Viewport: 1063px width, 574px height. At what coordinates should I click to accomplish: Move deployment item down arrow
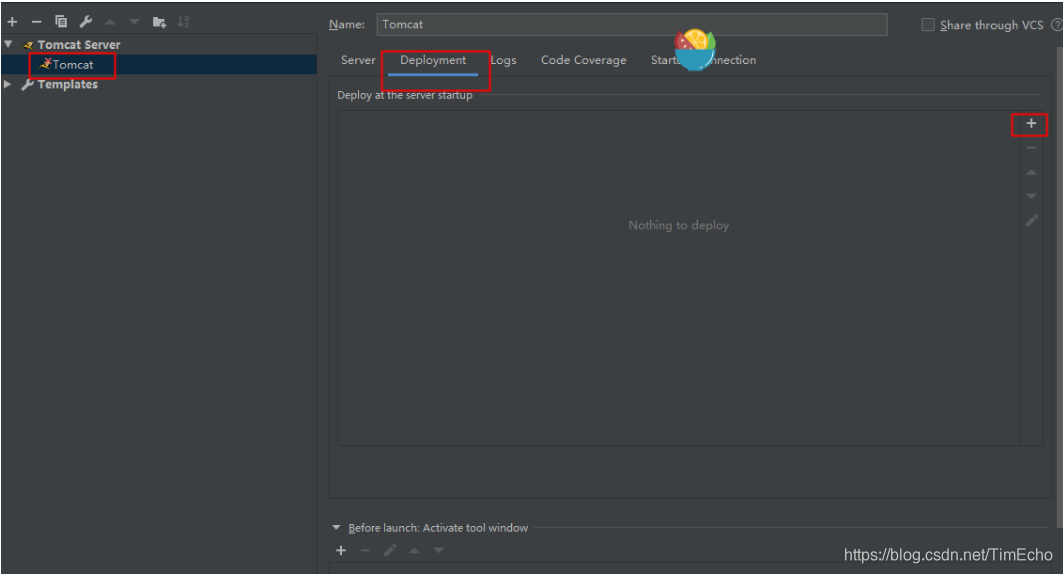1031,197
